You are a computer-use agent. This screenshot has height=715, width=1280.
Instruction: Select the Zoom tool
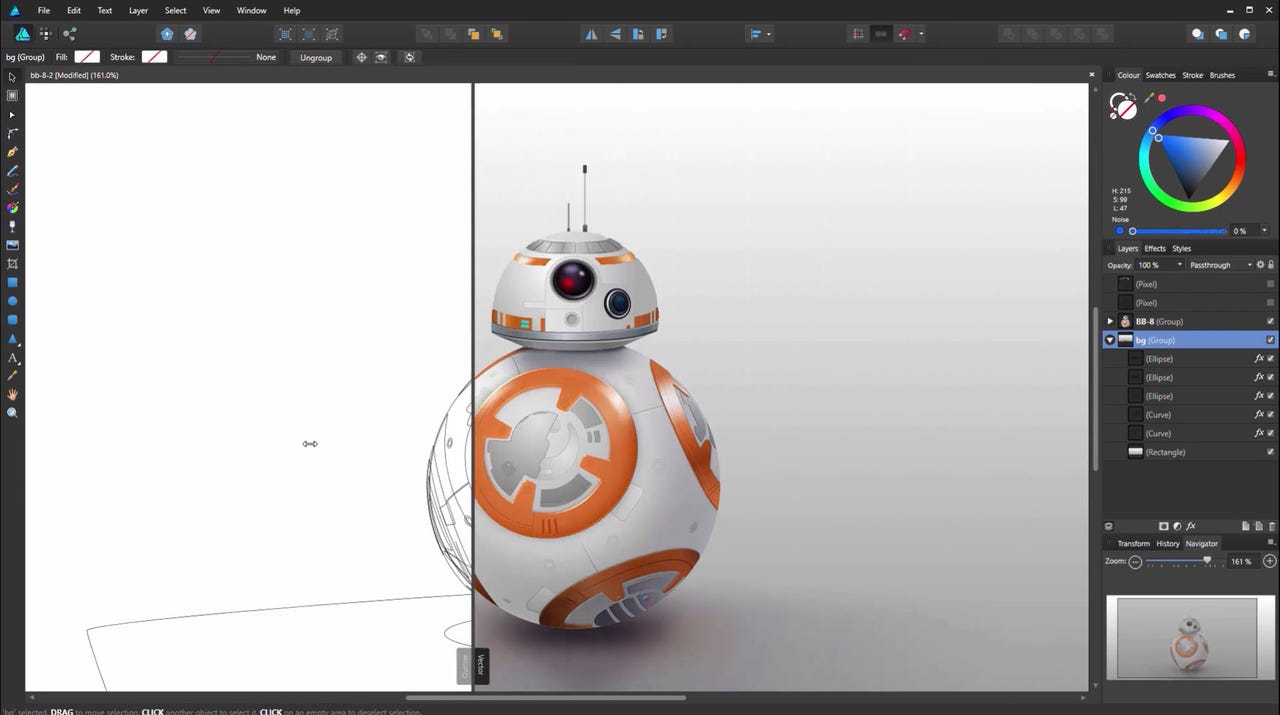12,412
